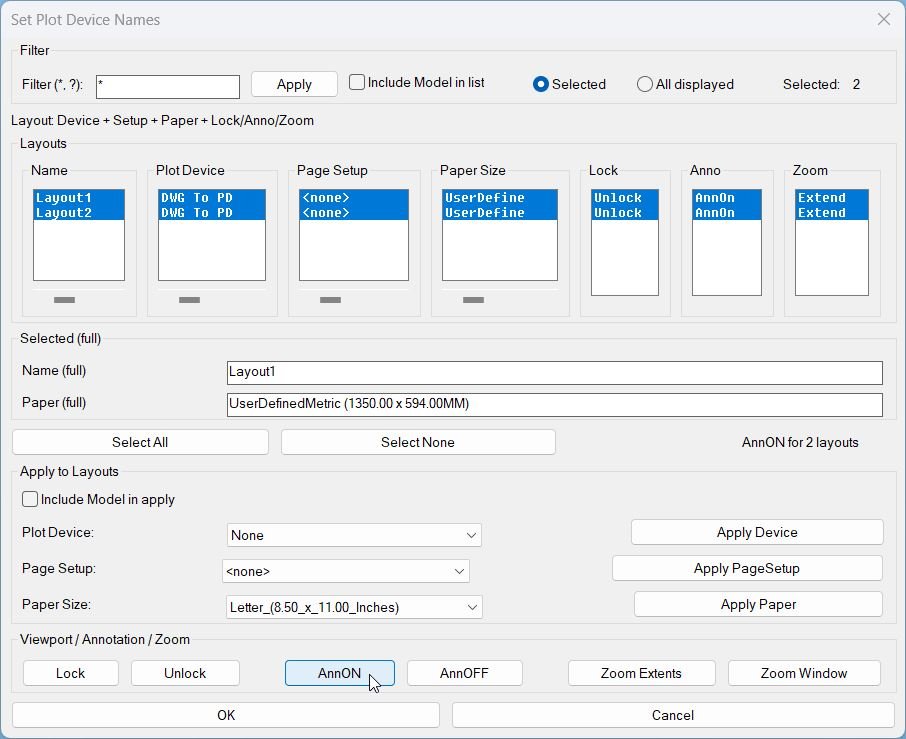906x739 pixels.
Task: Select Layout2 in the Name list
Action: coord(64,213)
